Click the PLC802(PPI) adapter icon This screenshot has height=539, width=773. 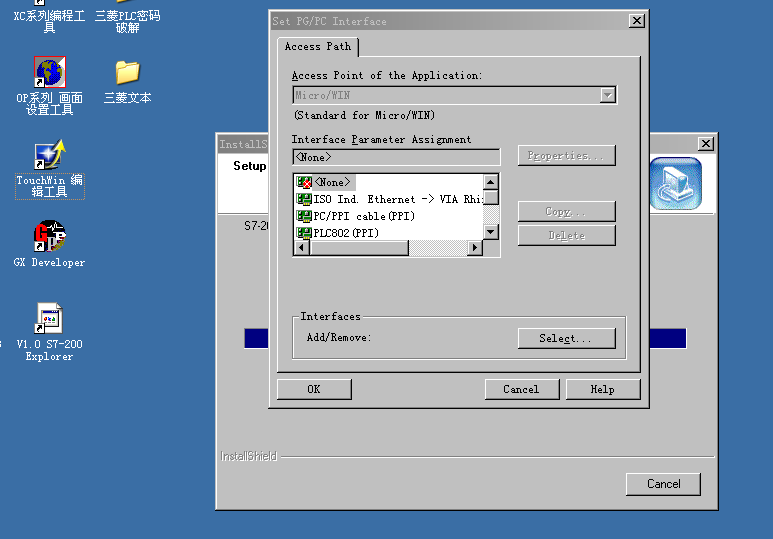304,233
